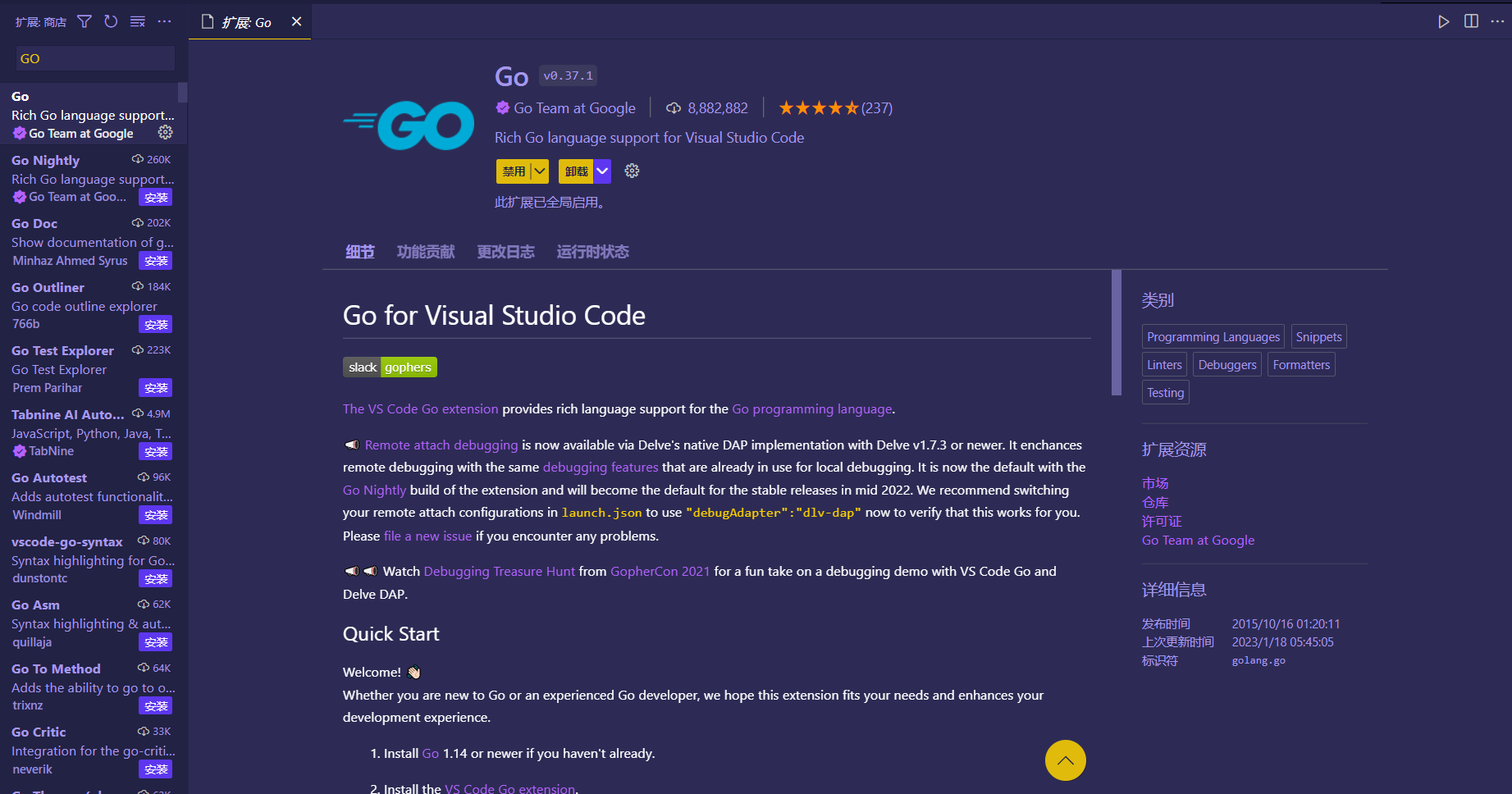Viewport: 1512px width, 794px height.
Task: Install the Go Outliner extension
Action: (156, 325)
